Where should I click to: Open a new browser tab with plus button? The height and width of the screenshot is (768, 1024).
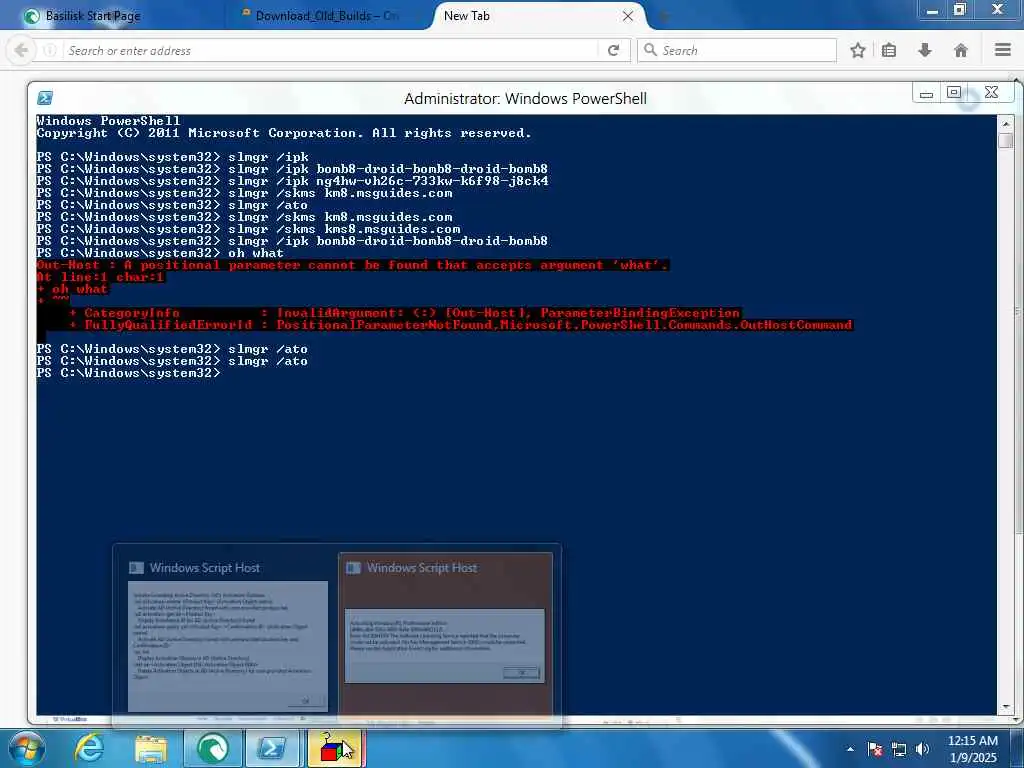coord(664,16)
